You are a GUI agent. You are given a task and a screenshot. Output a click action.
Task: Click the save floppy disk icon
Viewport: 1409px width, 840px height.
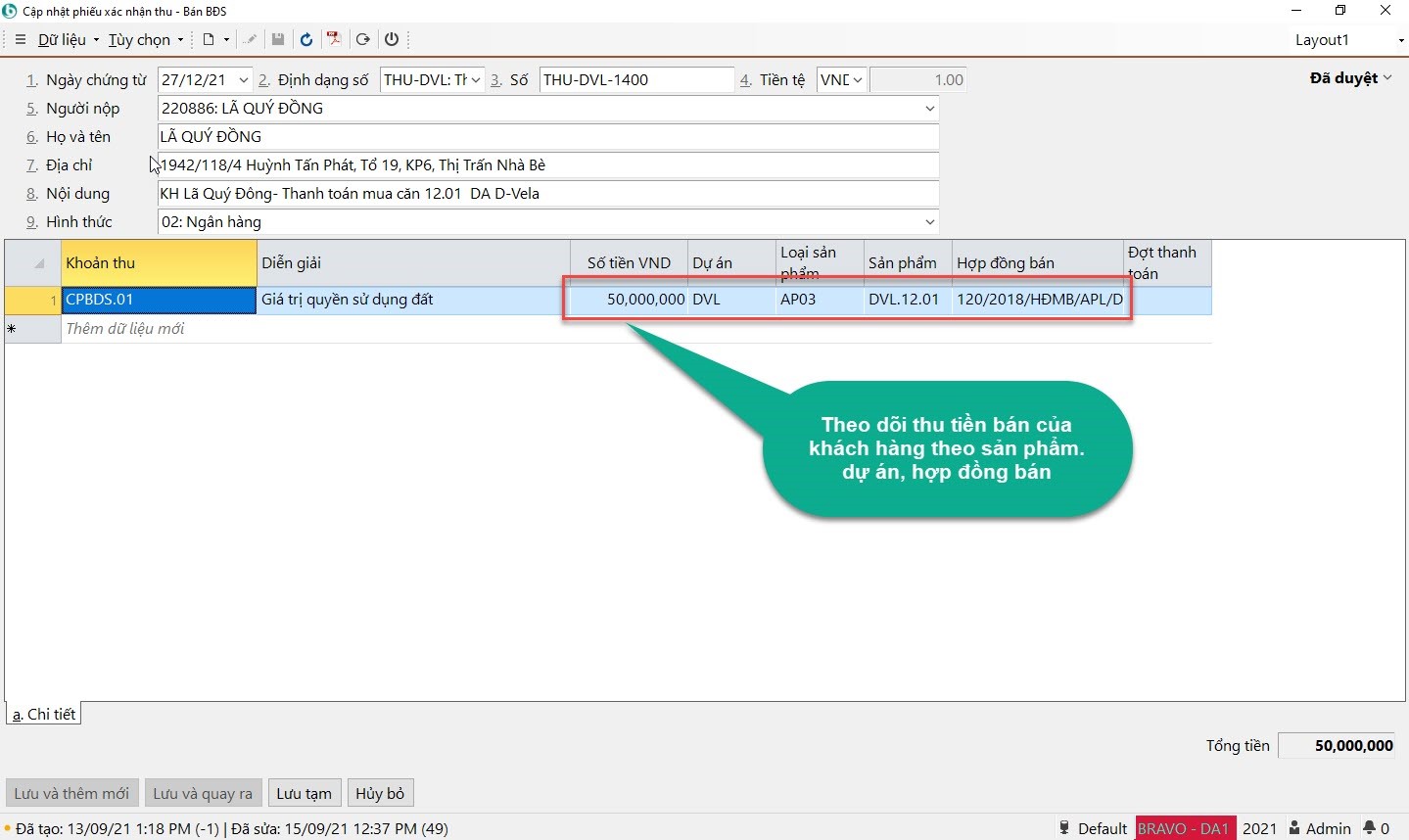(278, 39)
